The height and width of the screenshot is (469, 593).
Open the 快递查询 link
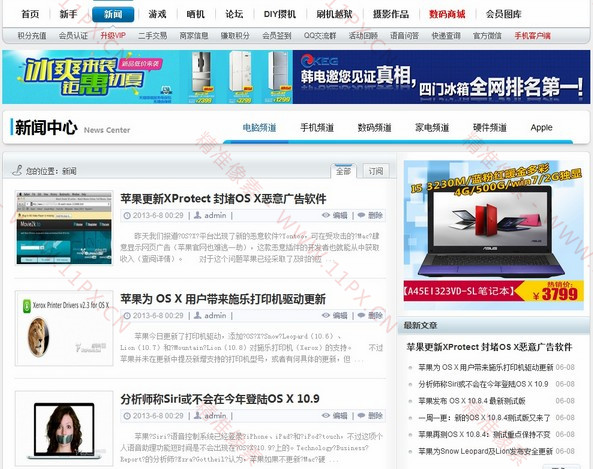click(446, 36)
